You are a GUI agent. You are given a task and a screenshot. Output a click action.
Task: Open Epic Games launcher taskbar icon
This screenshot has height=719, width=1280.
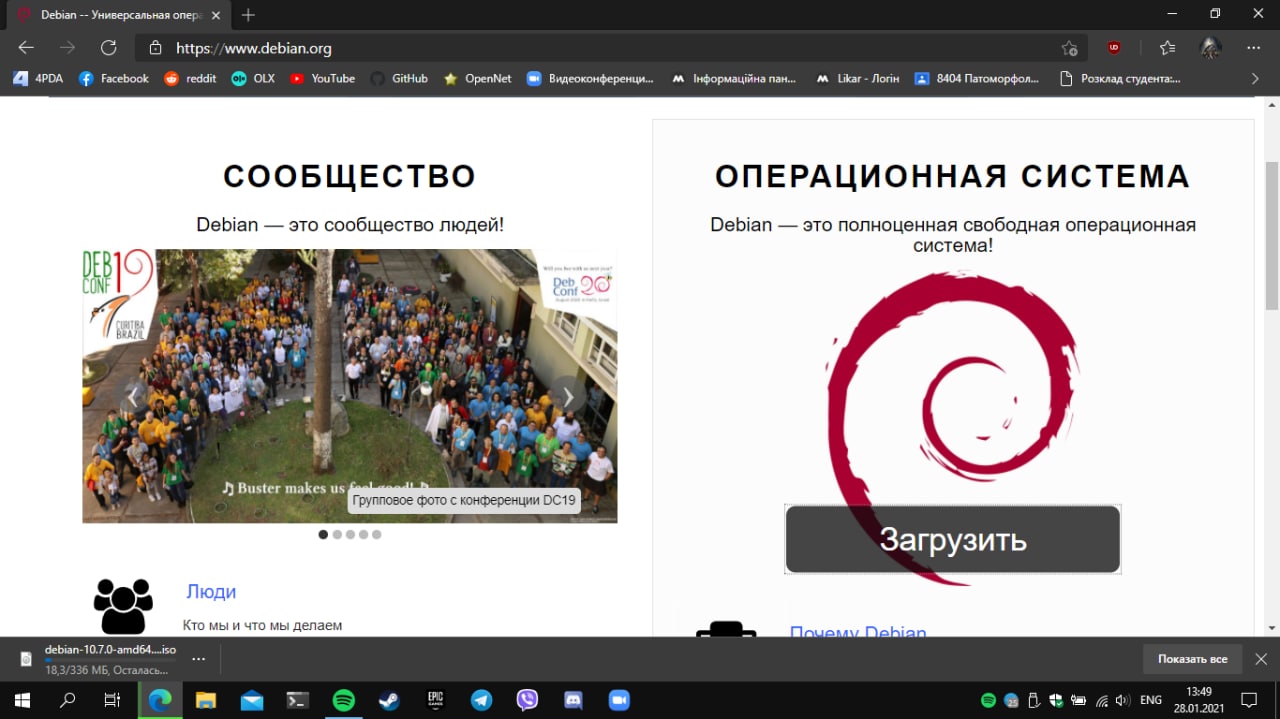tap(435, 700)
